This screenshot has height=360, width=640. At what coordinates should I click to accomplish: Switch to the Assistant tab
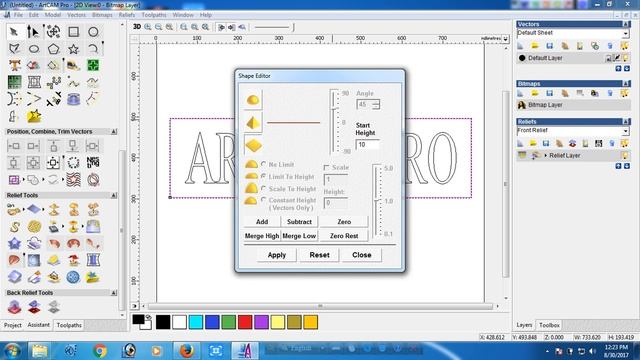coord(38,325)
